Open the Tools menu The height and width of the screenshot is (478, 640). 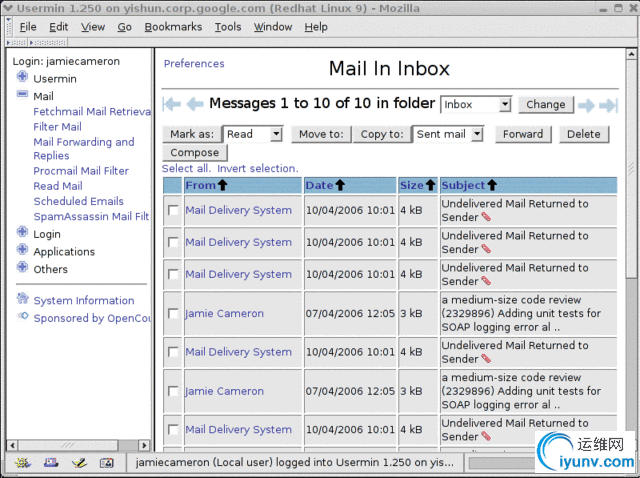pyautogui.click(x=228, y=27)
